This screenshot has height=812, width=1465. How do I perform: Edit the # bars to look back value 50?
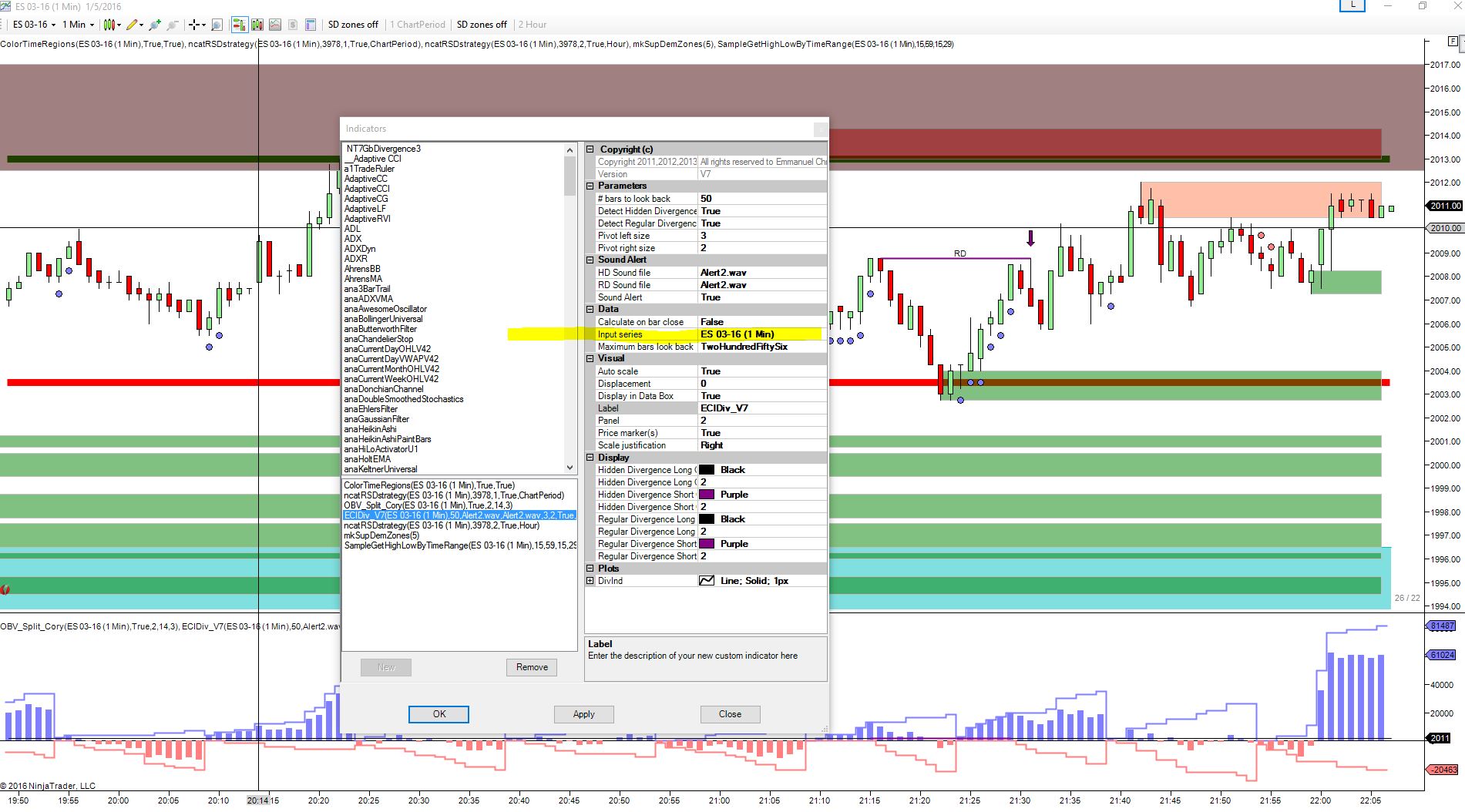coord(762,199)
